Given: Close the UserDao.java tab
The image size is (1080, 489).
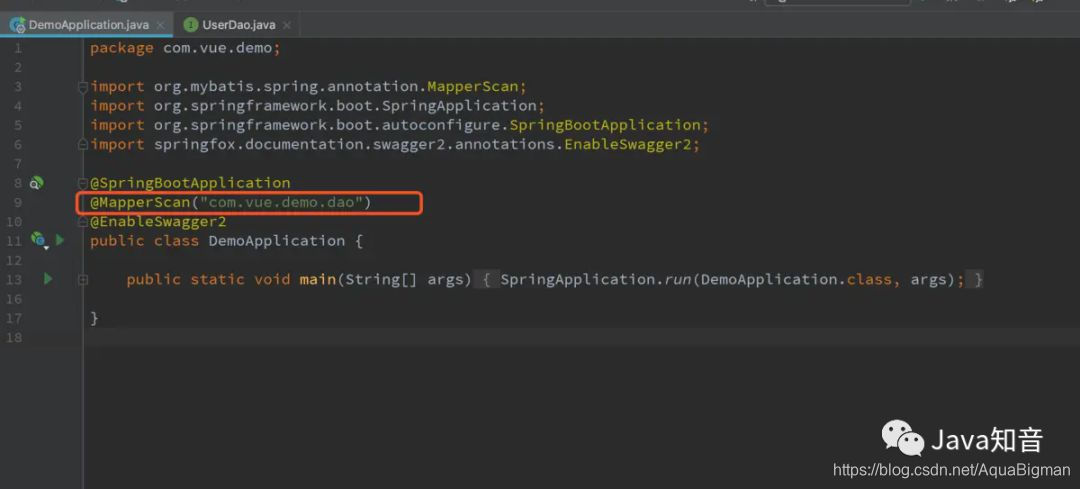Looking at the screenshot, I should 287,25.
